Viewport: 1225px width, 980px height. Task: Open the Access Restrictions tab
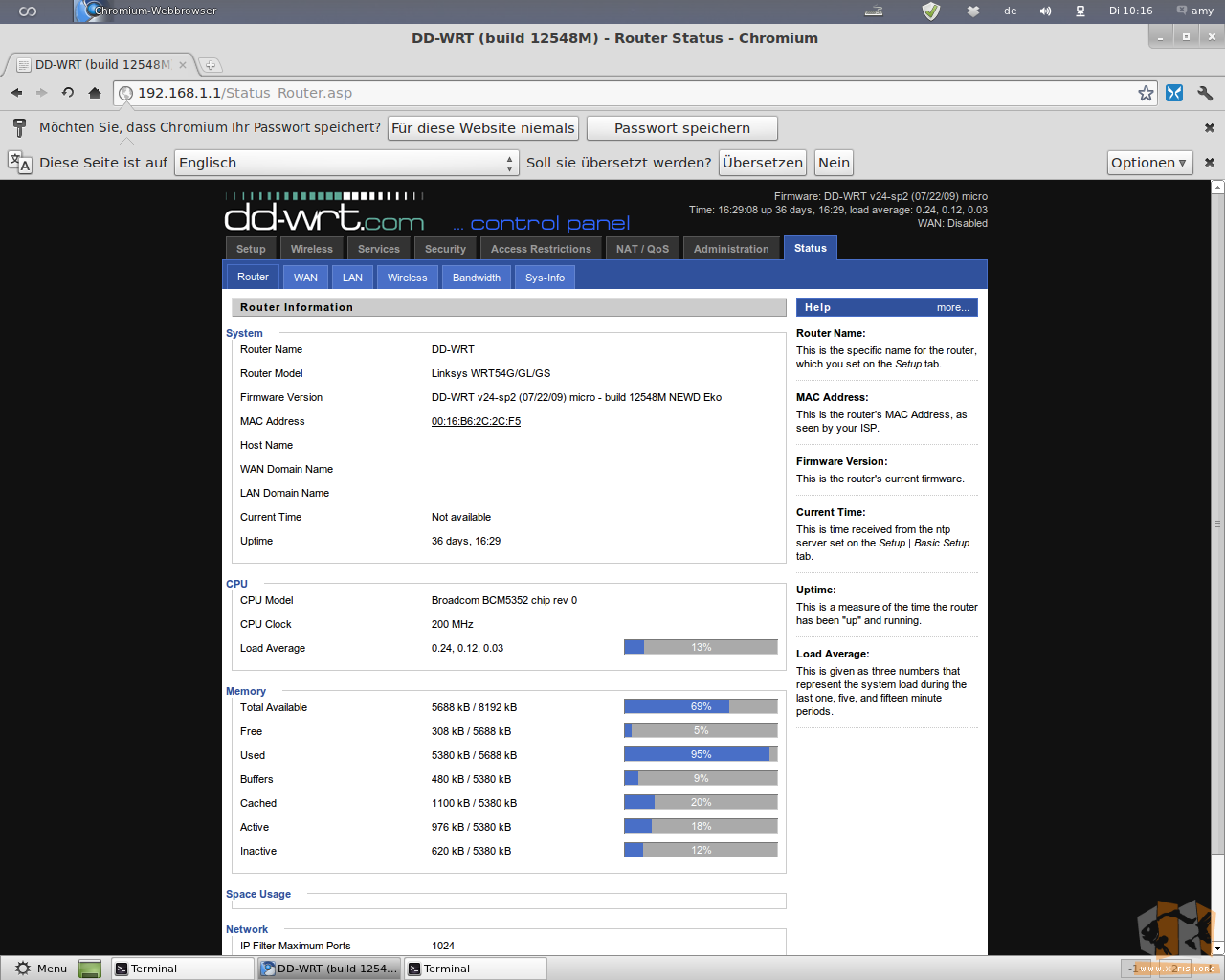[x=541, y=249]
